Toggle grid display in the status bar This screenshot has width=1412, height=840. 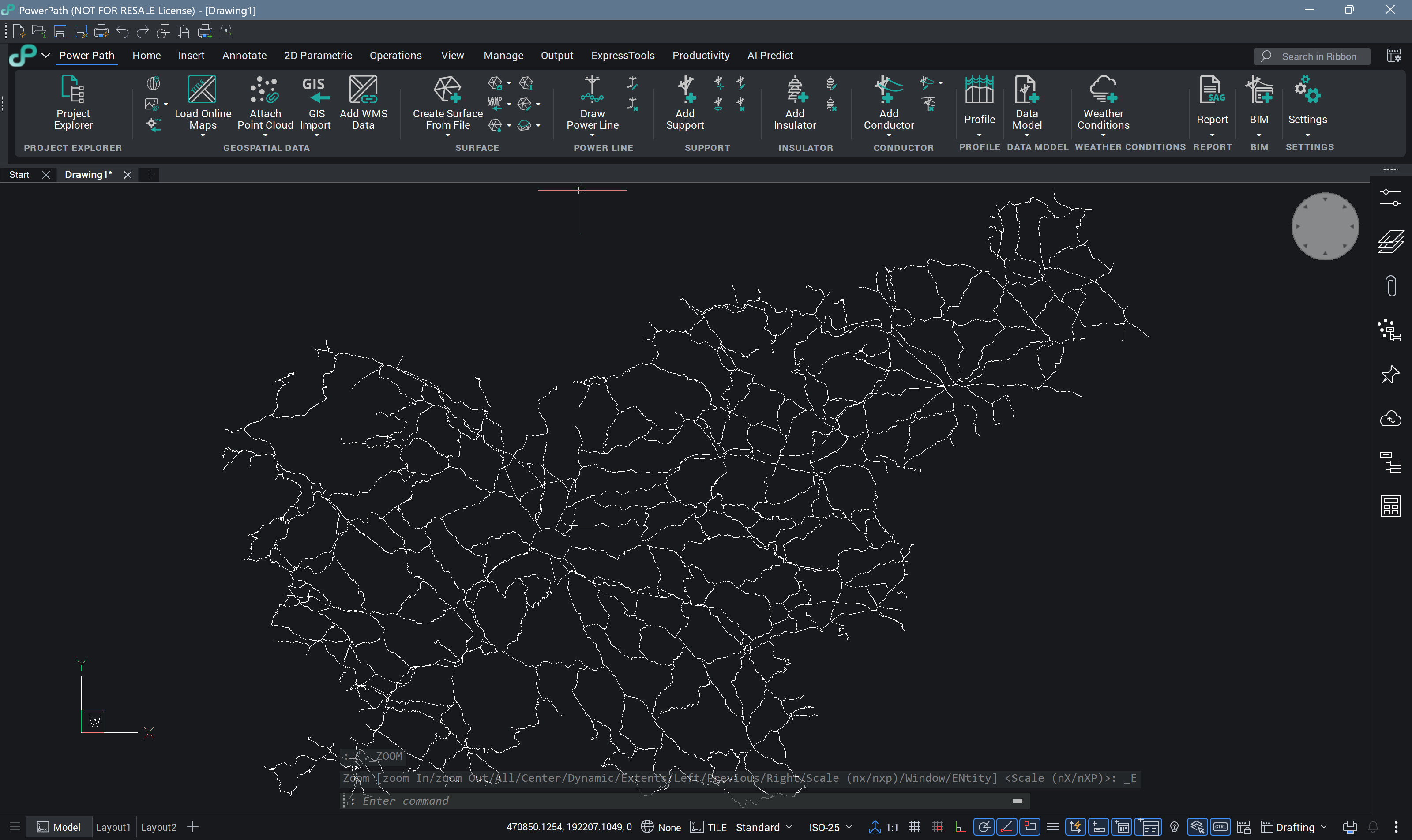pyautogui.click(x=914, y=827)
